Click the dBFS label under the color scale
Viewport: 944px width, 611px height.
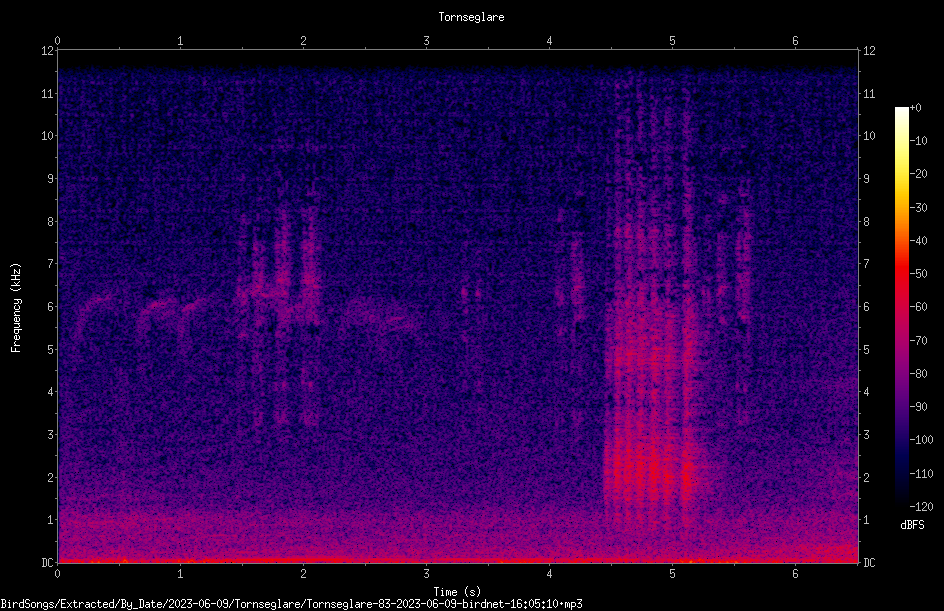912,525
